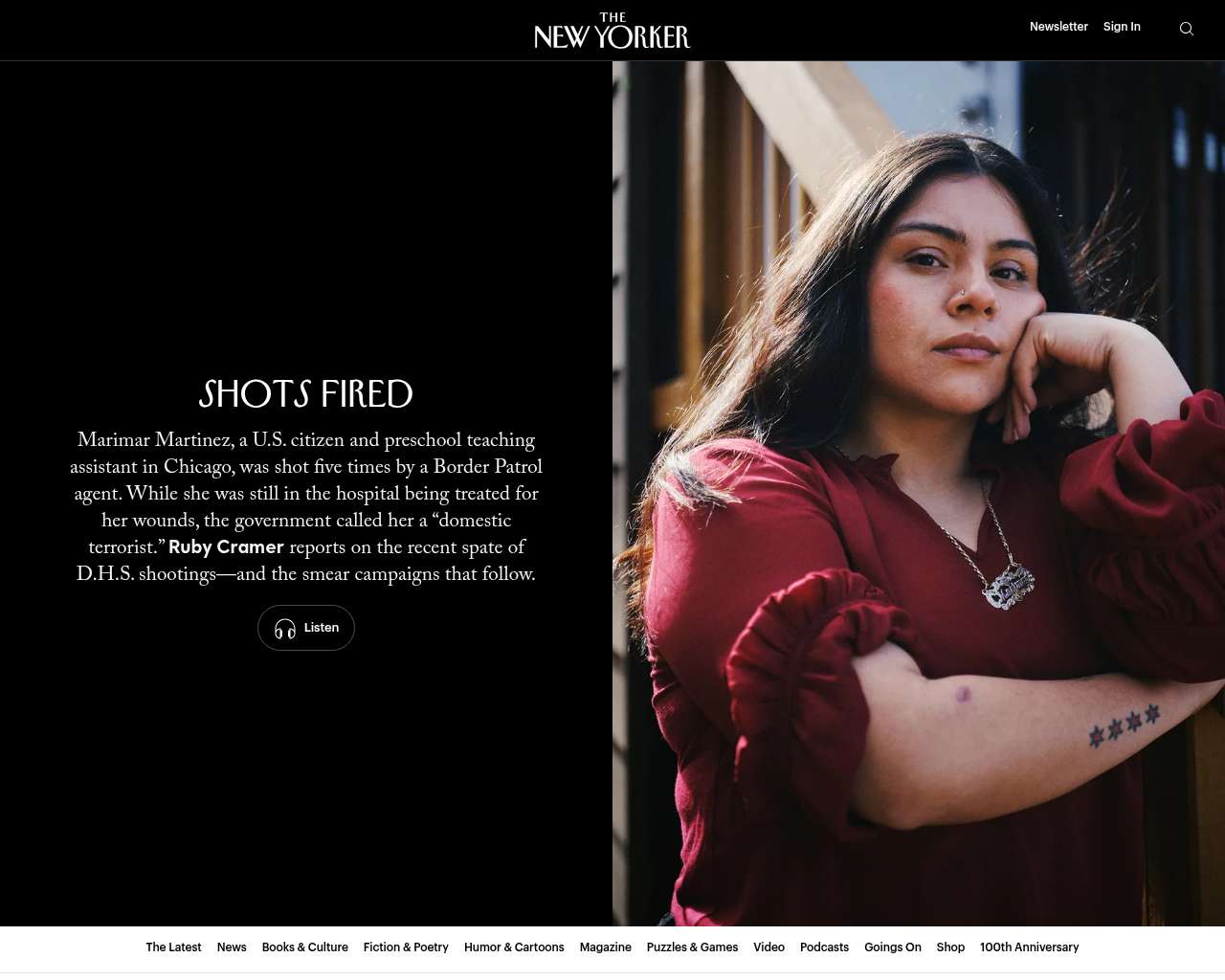Screen dimensions: 1225x980
Task: Open Fiction & Poetry section
Action: click(406, 947)
